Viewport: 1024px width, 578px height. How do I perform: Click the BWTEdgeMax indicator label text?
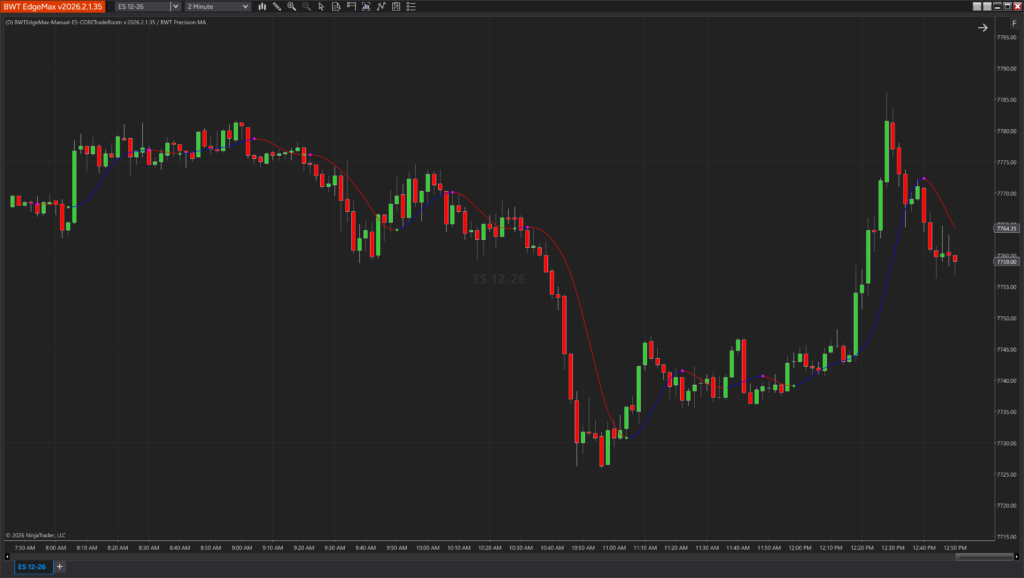coord(106,22)
